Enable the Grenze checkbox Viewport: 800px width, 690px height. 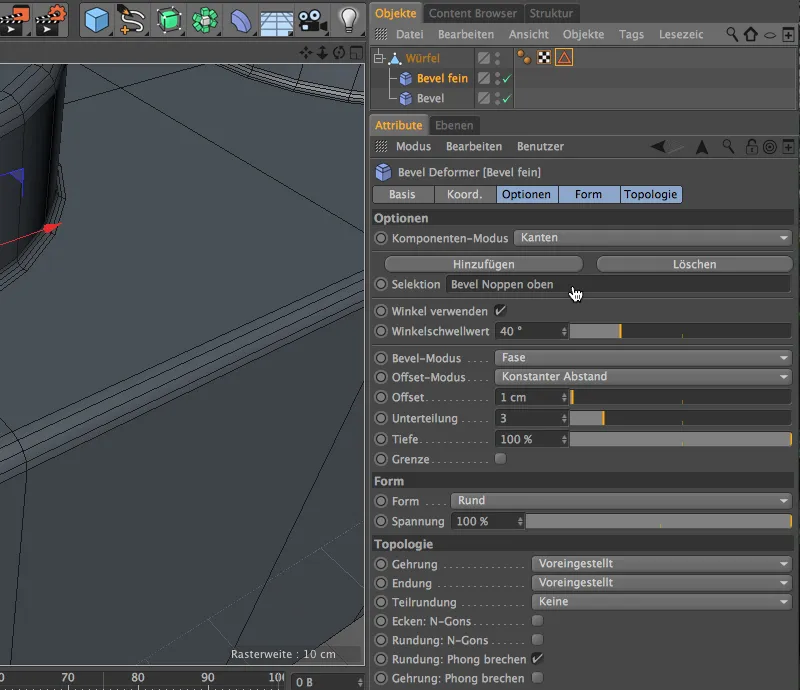[x=501, y=458]
